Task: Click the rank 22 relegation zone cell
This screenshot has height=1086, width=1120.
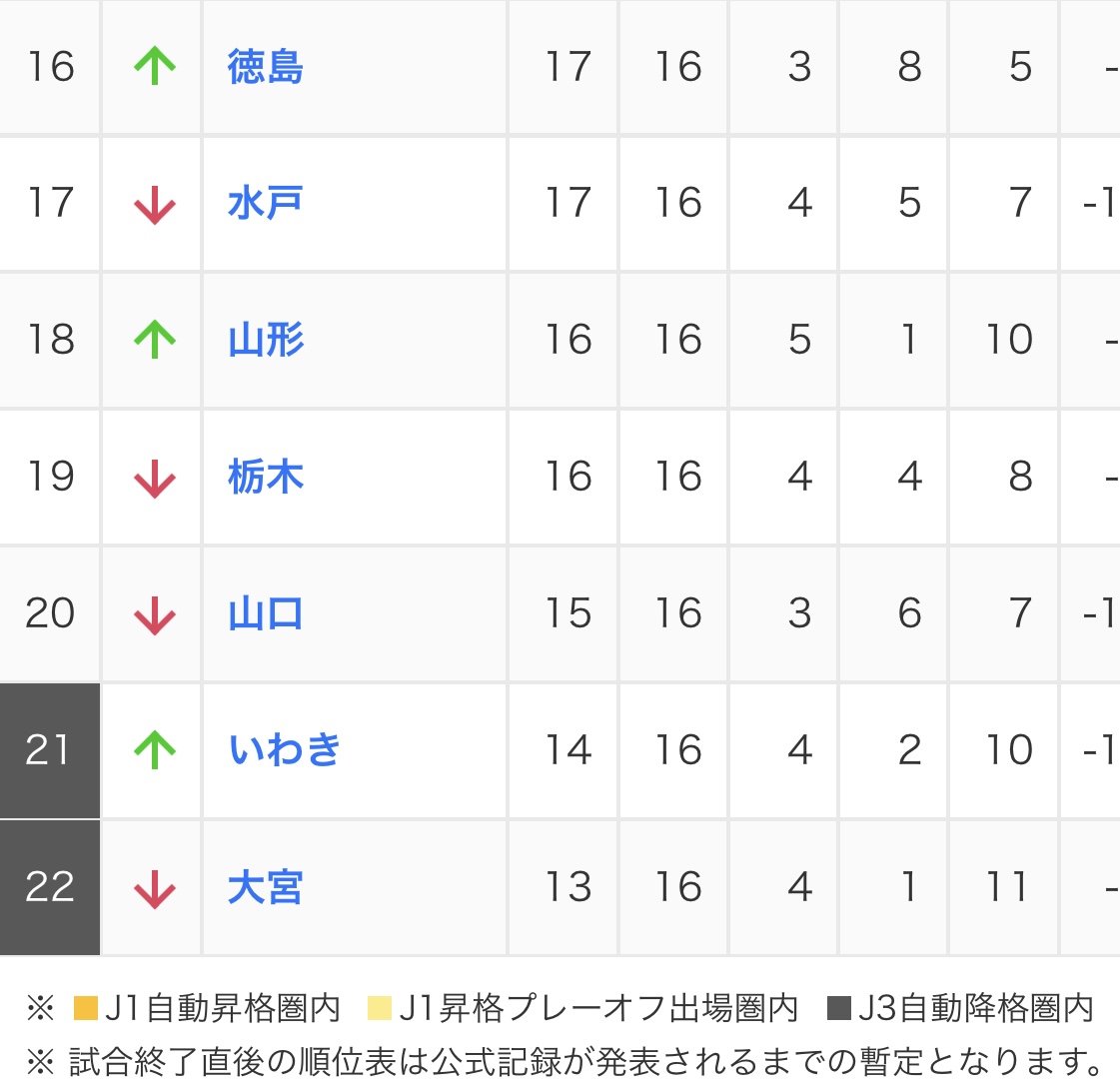Action: coord(50,888)
